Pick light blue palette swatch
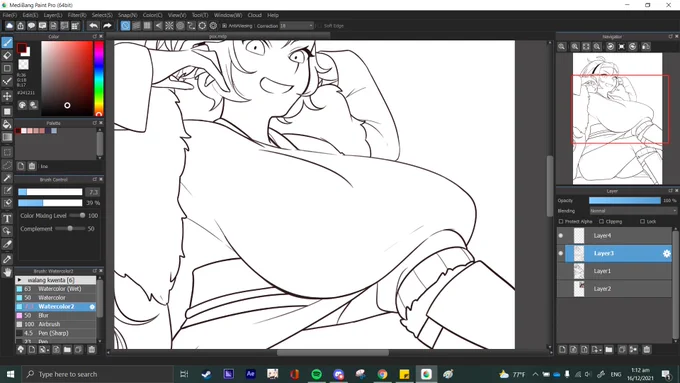This screenshot has width=680, height=383. point(54,131)
